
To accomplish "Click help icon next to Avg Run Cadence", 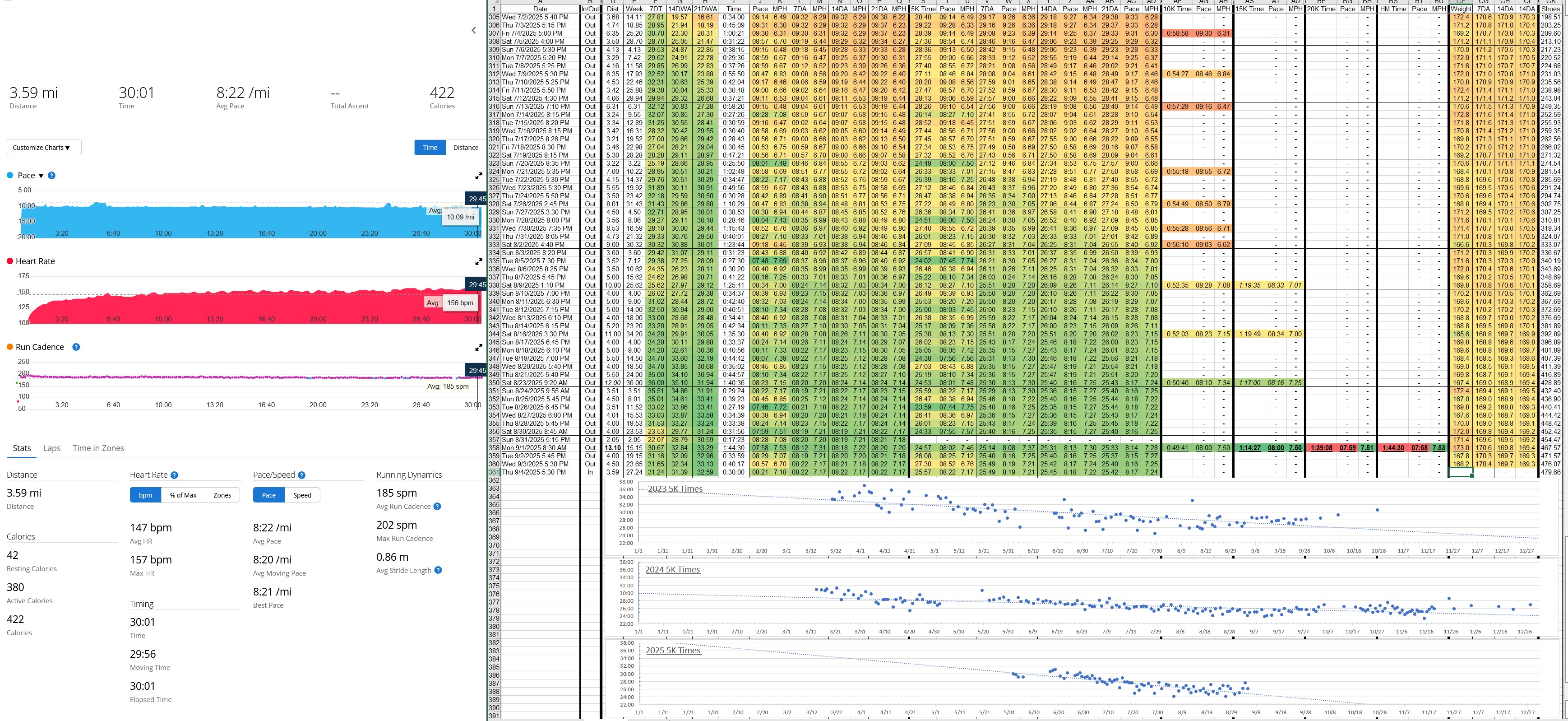I will coord(437,507).
